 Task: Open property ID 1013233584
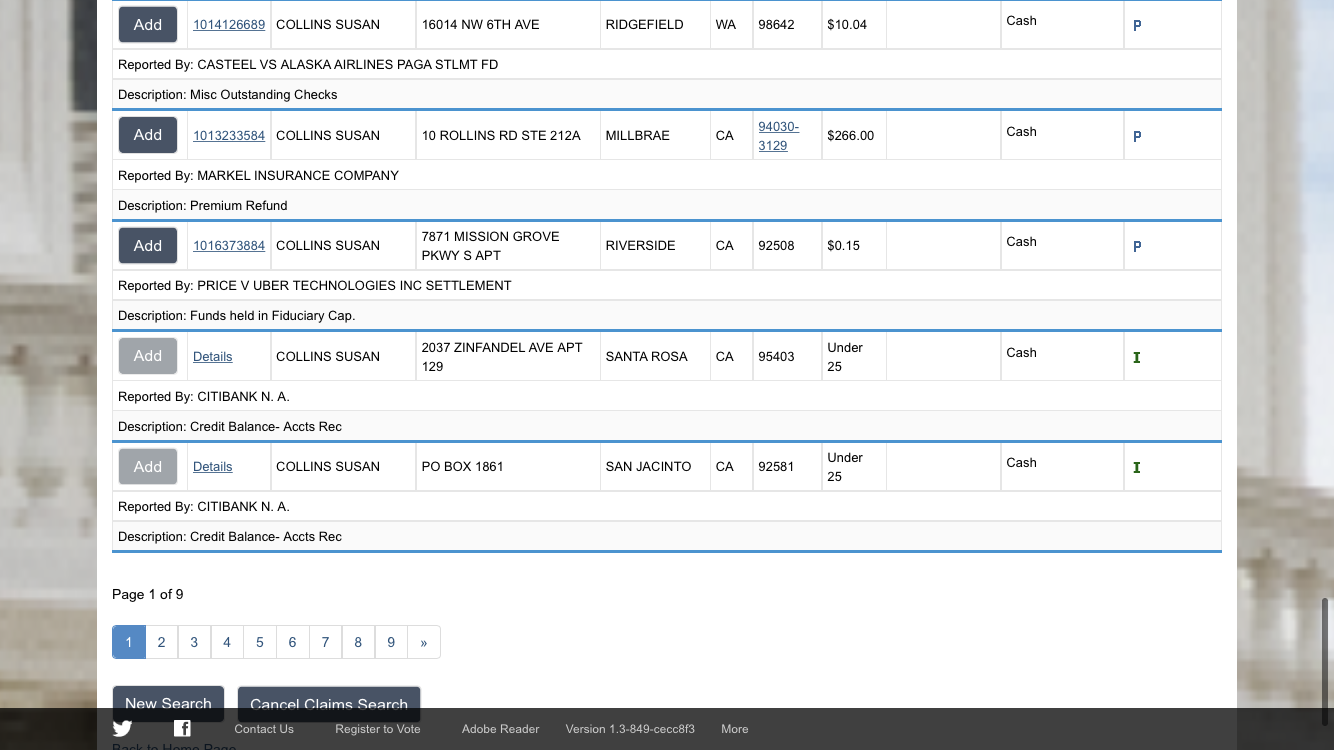coord(229,136)
